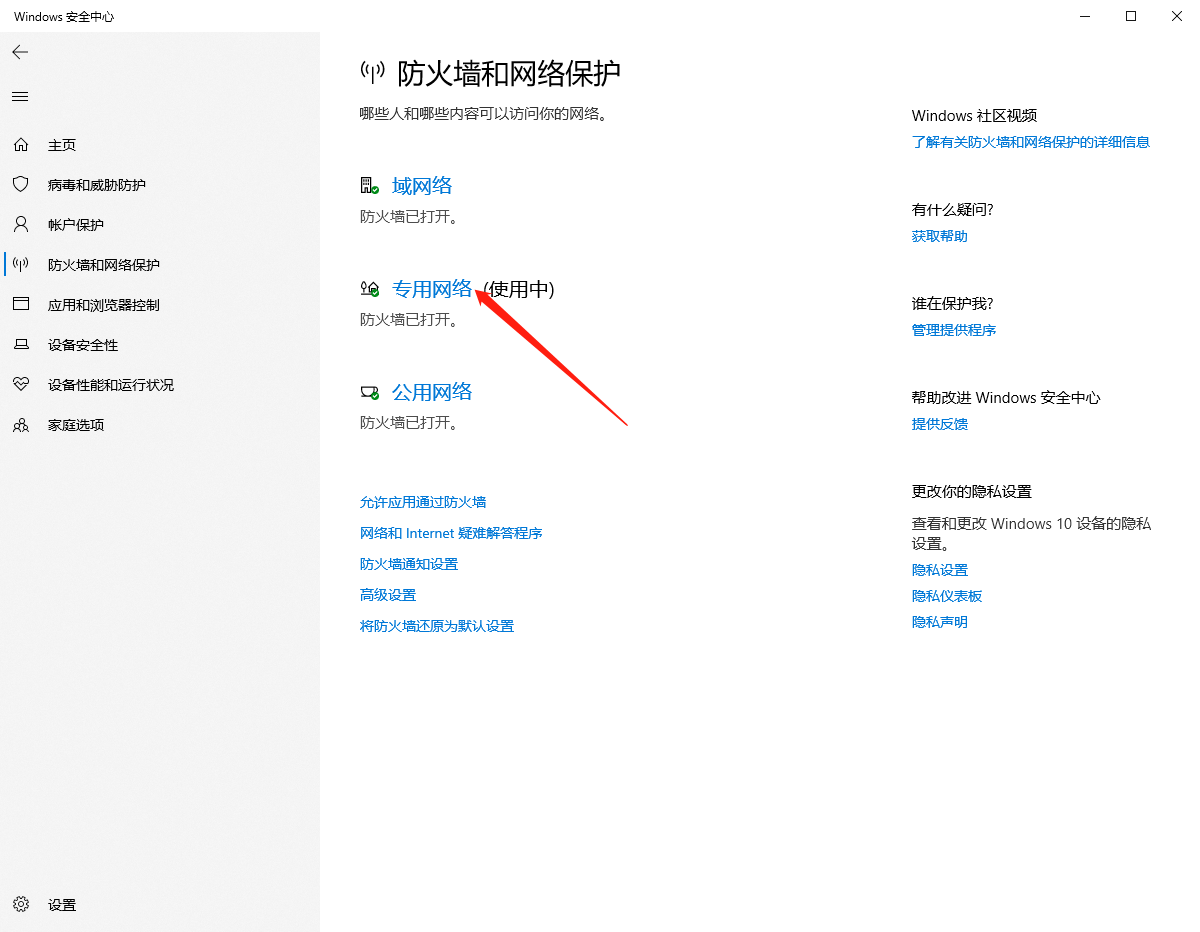Open the 域网络 firewall settings
The height and width of the screenshot is (932, 1200).
422,186
